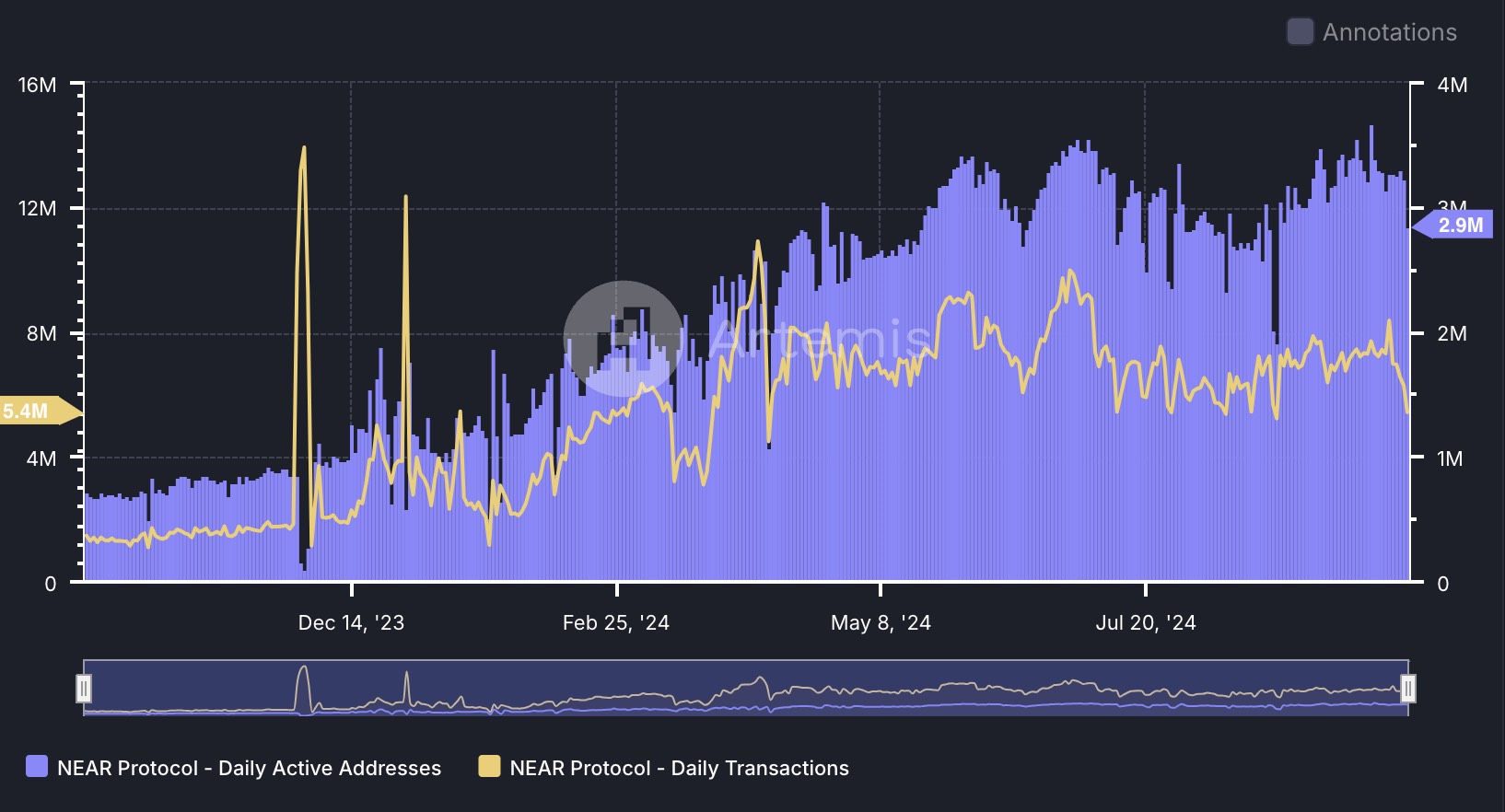Click the 'May 8, '24' axis label

click(881, 623)
